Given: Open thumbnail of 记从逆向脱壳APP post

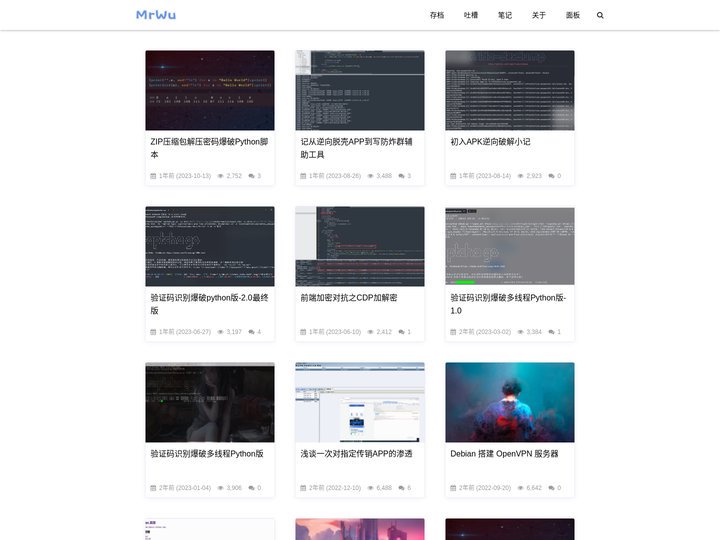Looking at the screenshot, I should click(x=360, y=90).
